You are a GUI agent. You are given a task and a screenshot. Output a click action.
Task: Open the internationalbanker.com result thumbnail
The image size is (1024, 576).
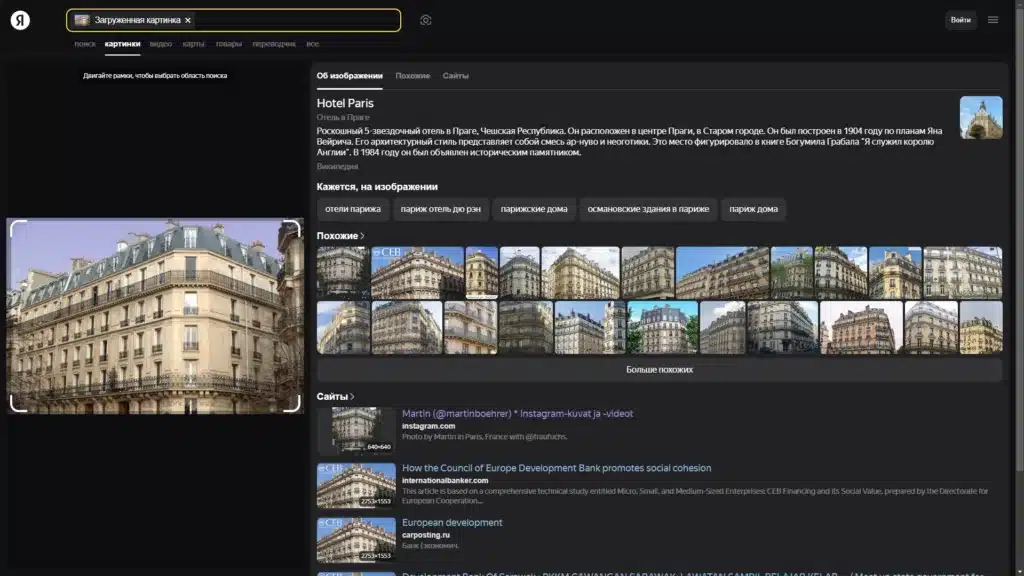(x=356, y=485)
